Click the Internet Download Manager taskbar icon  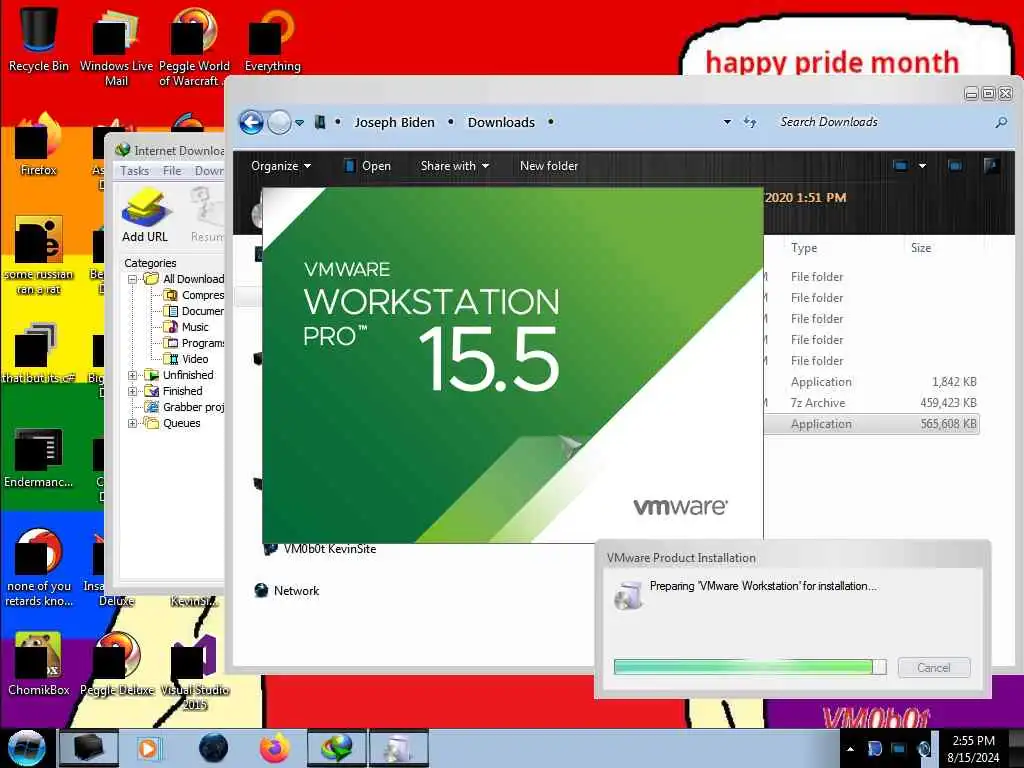point(336,748)
